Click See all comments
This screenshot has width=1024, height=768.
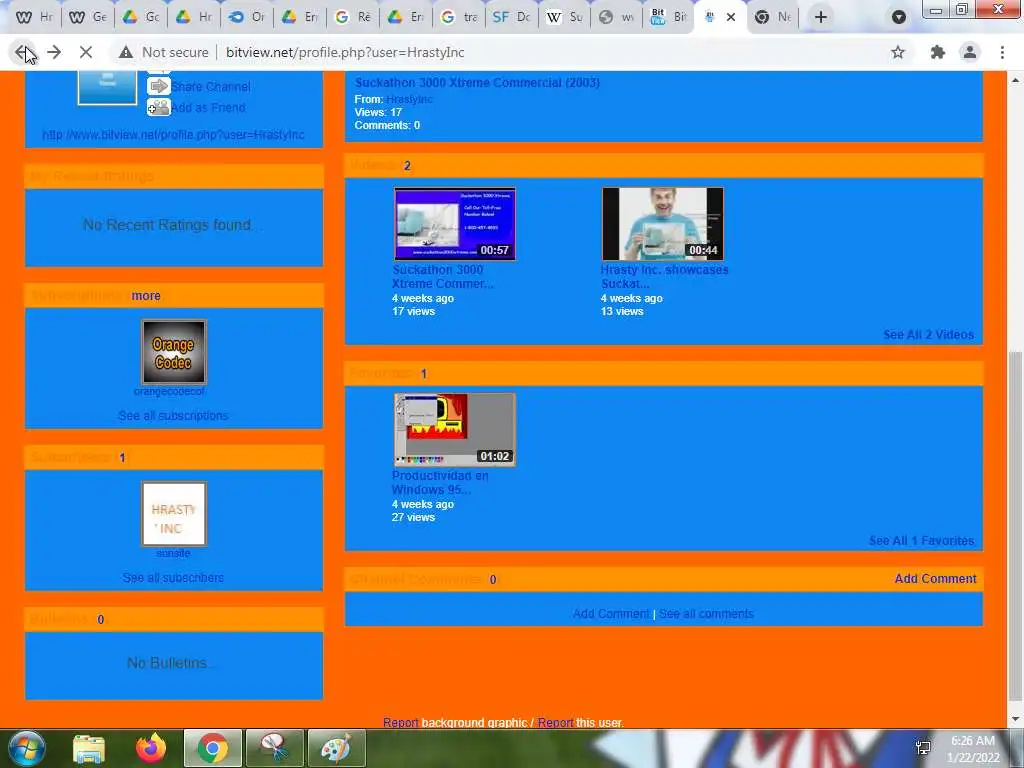point(706,614)
